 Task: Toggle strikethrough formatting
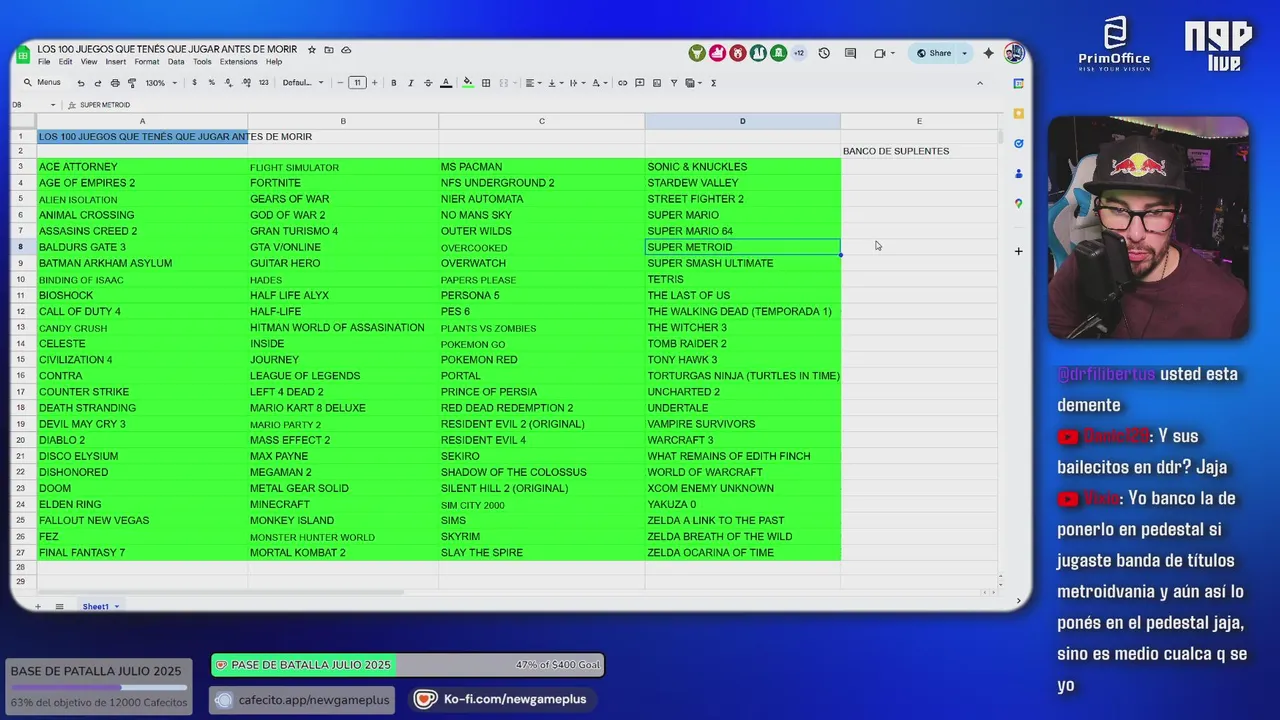(428, 83)
